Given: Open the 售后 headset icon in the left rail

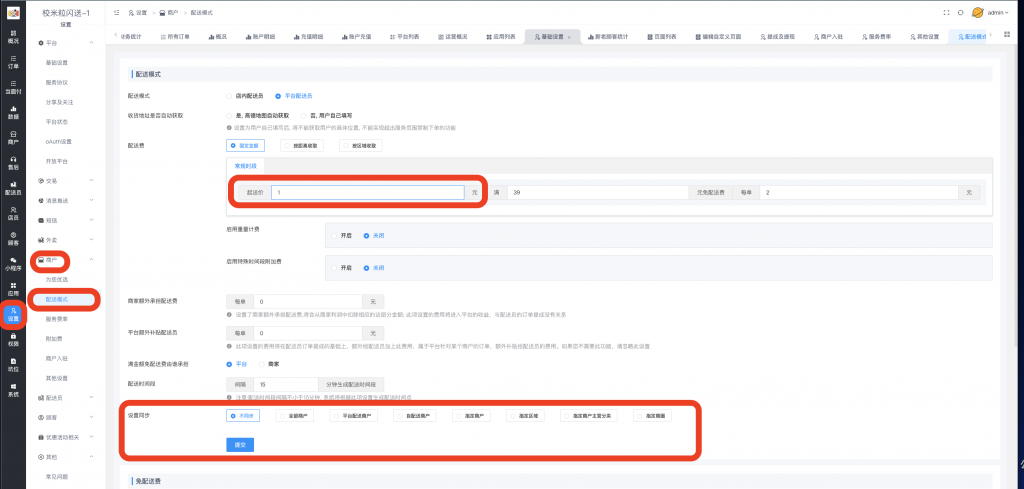Looking at the screenshot, I should (x=13, y=163).
